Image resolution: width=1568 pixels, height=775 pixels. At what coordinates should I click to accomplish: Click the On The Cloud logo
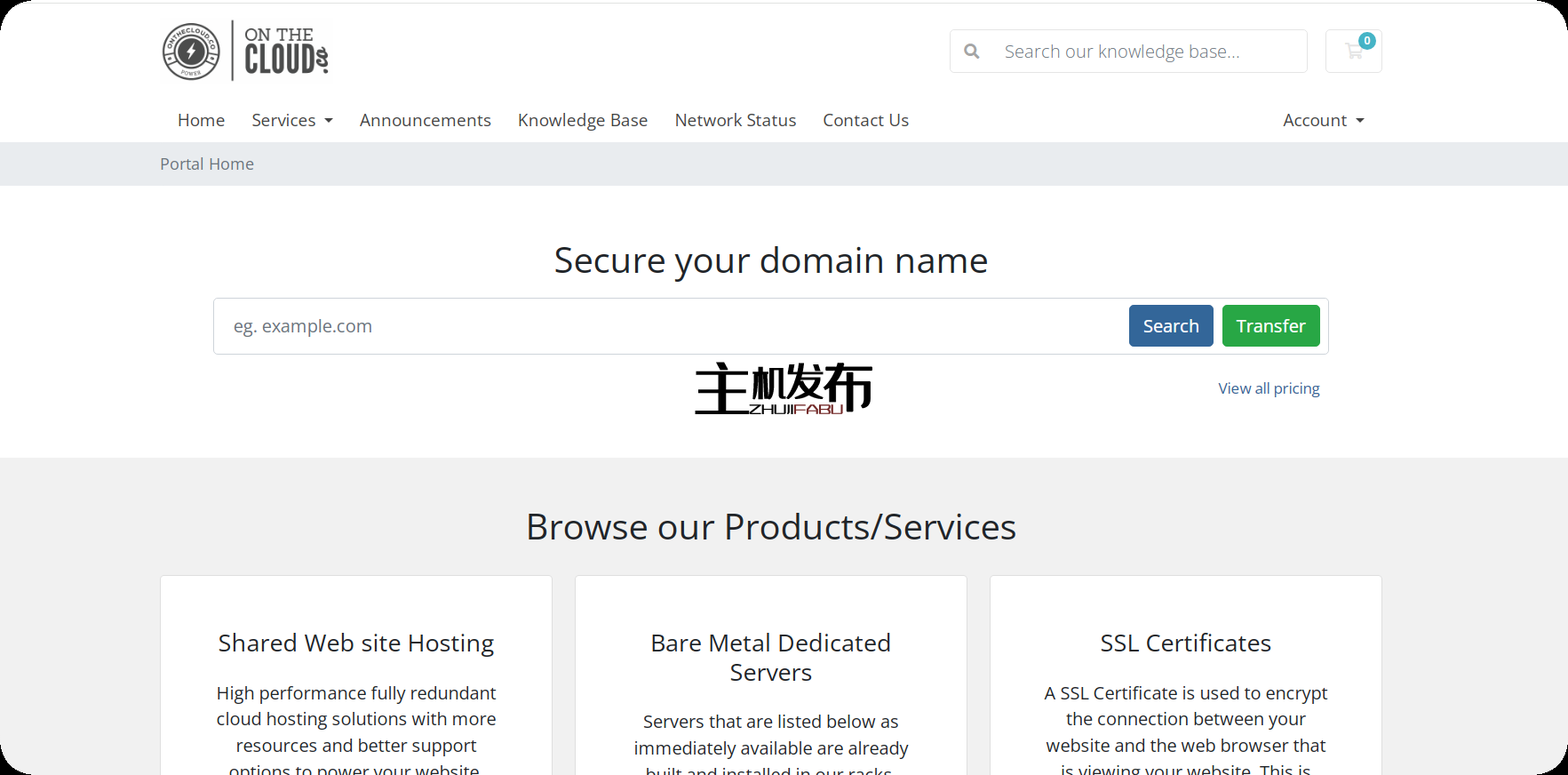coord(245,52)
